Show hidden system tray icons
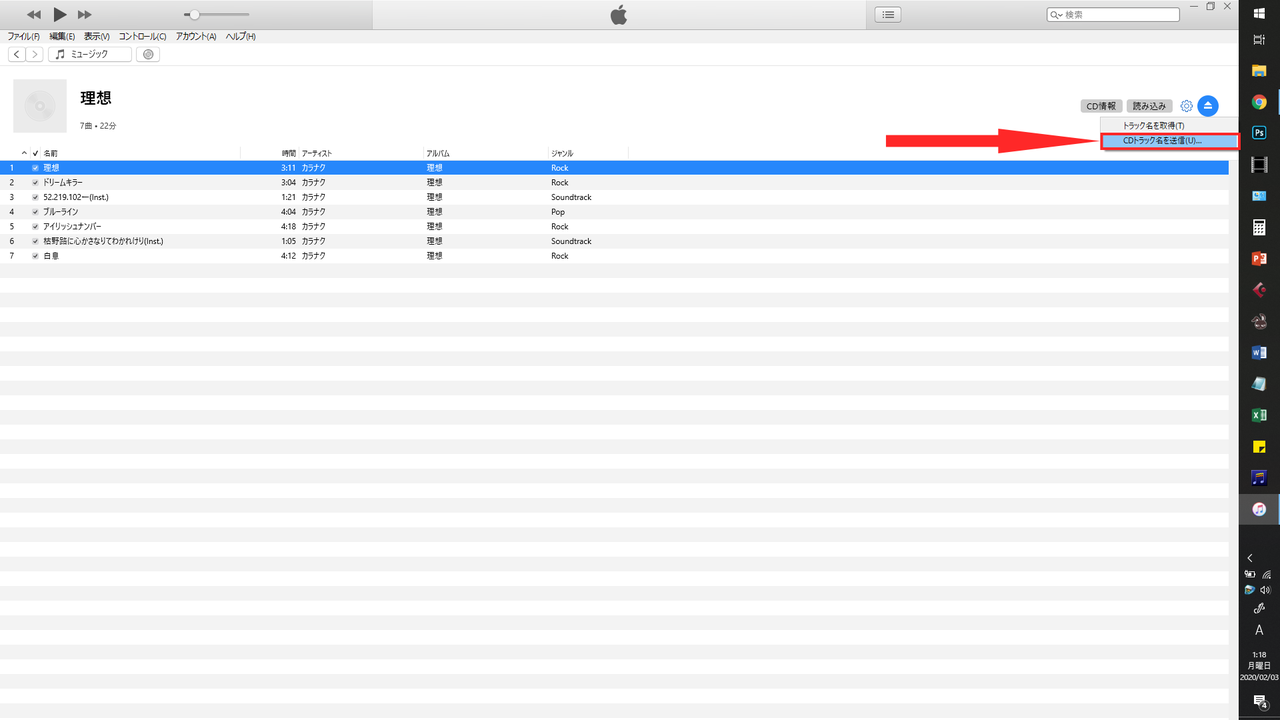Viewport: 1280px width, 720px height. 1250,558
